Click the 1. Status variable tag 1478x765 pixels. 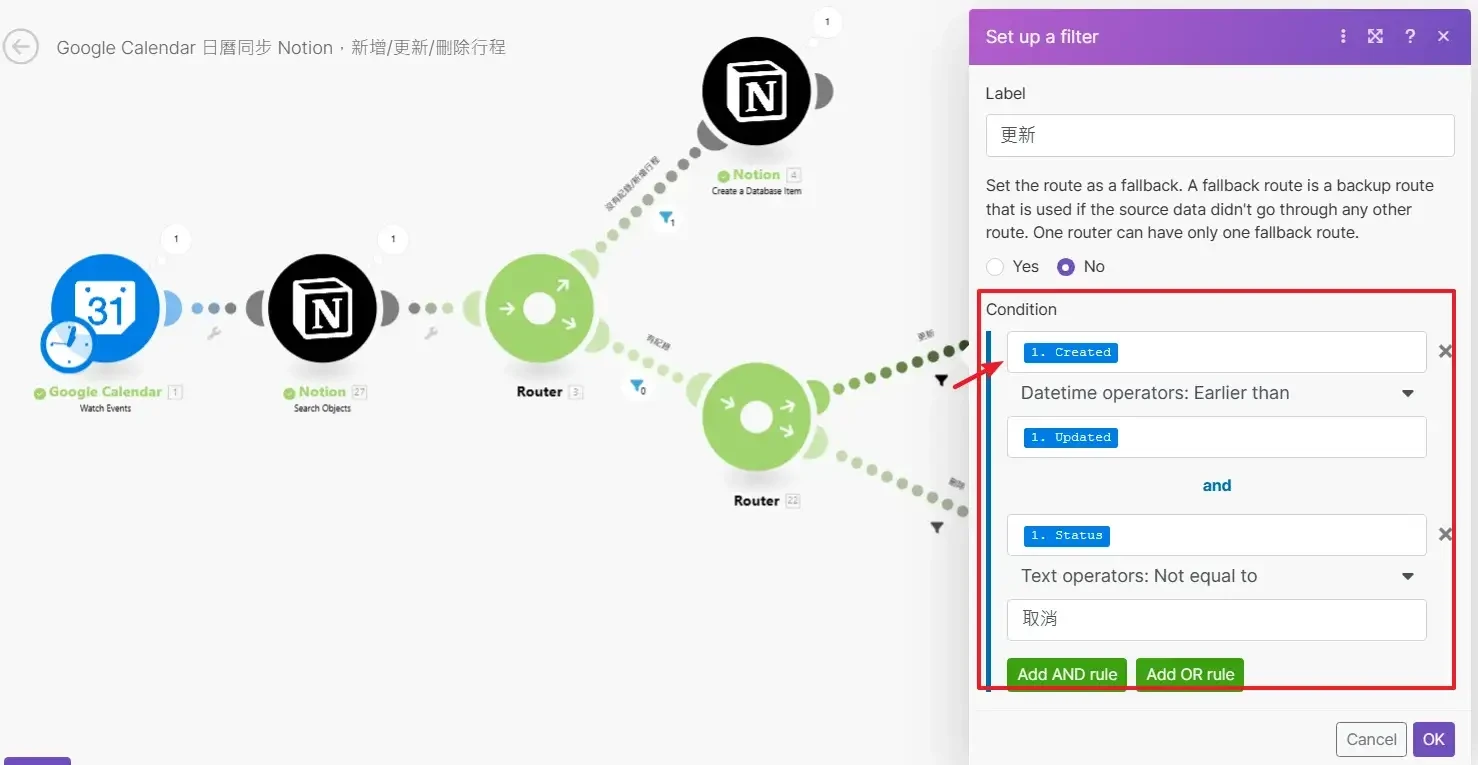click(1067, 535)
